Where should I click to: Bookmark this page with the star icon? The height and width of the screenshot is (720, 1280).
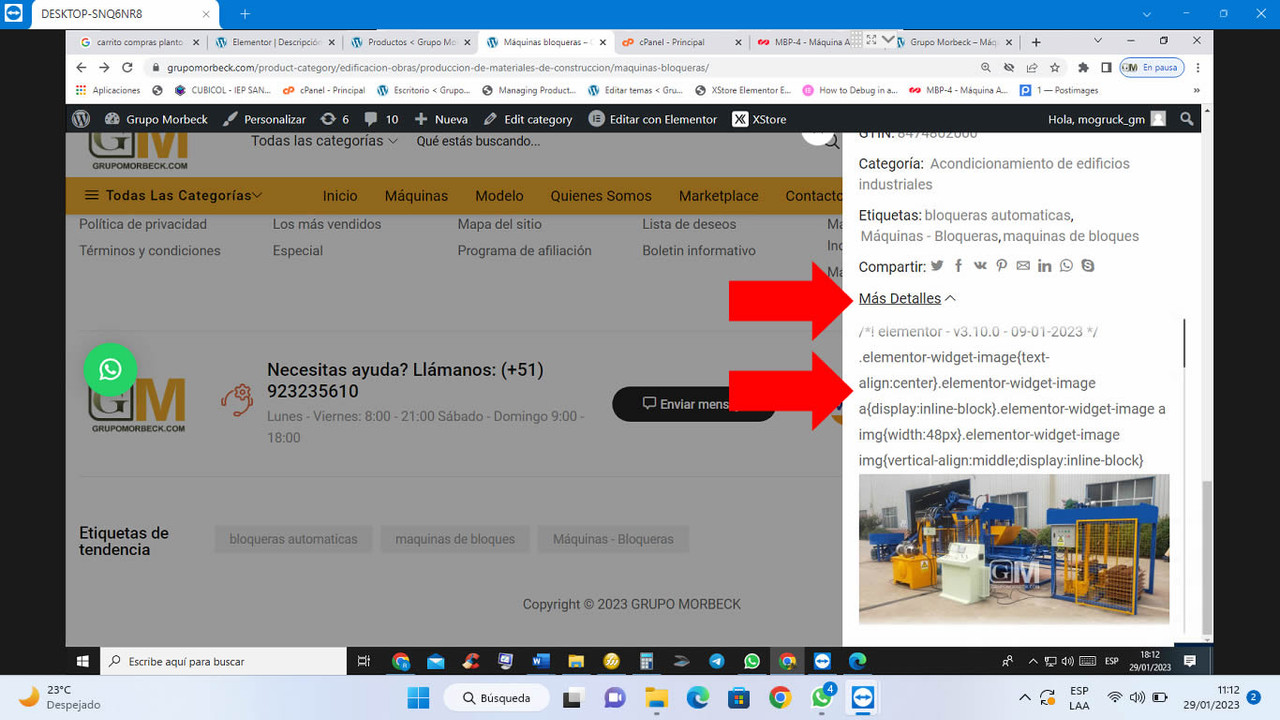point(1055,67)
